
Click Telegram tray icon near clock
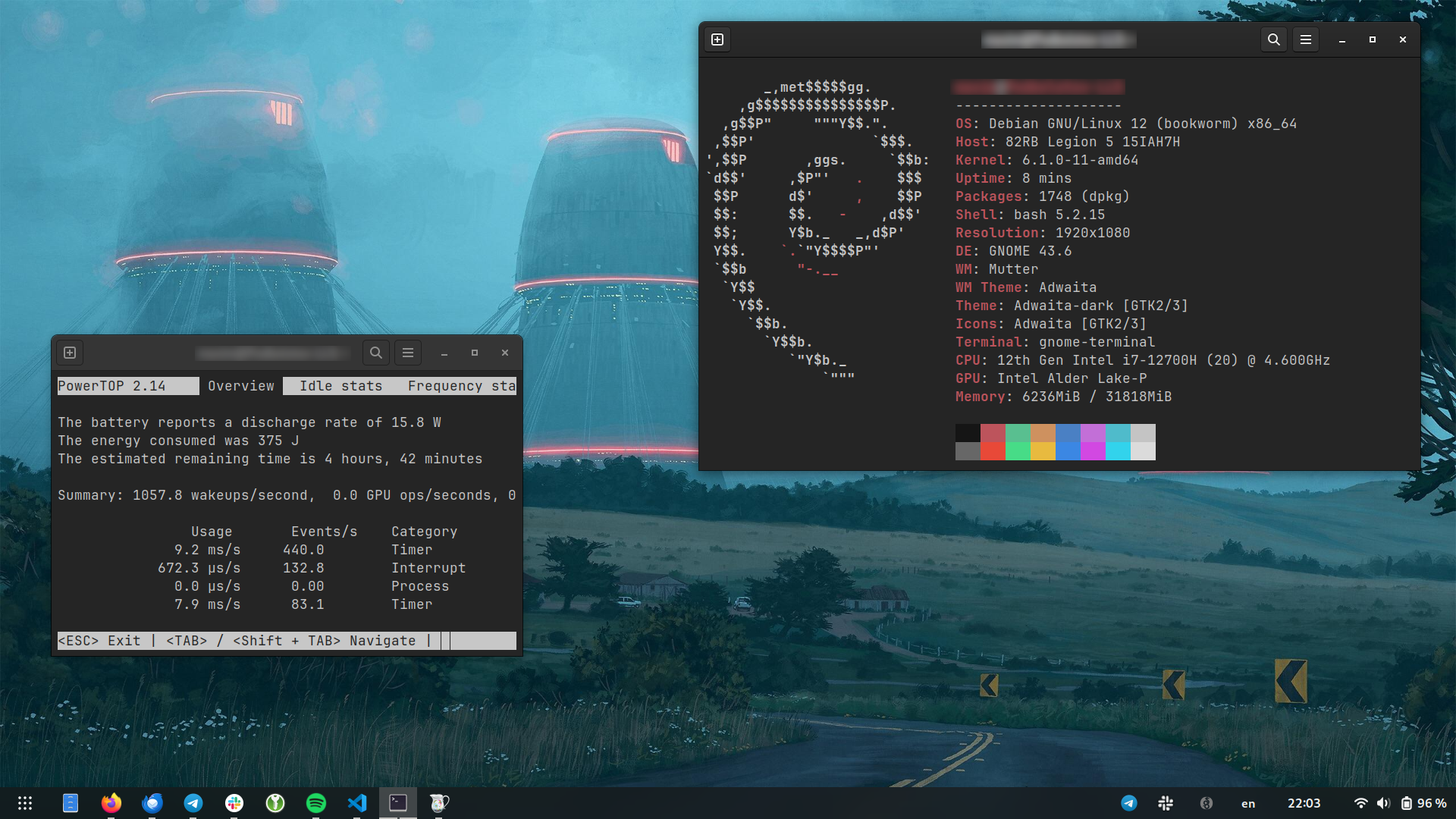[1129, 803]
